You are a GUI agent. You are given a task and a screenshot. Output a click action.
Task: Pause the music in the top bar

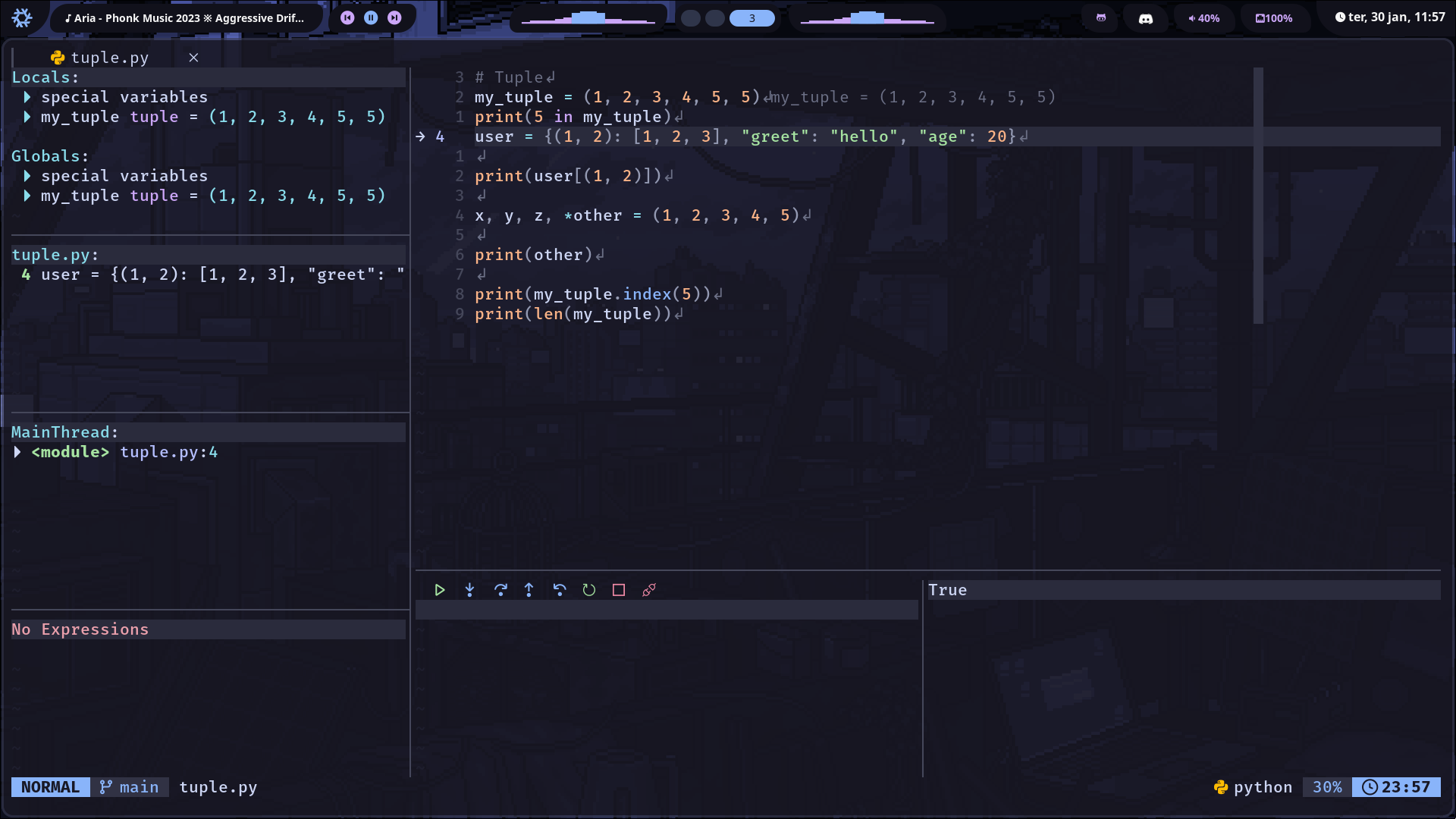pyautogui.click(x=371, y=17)
